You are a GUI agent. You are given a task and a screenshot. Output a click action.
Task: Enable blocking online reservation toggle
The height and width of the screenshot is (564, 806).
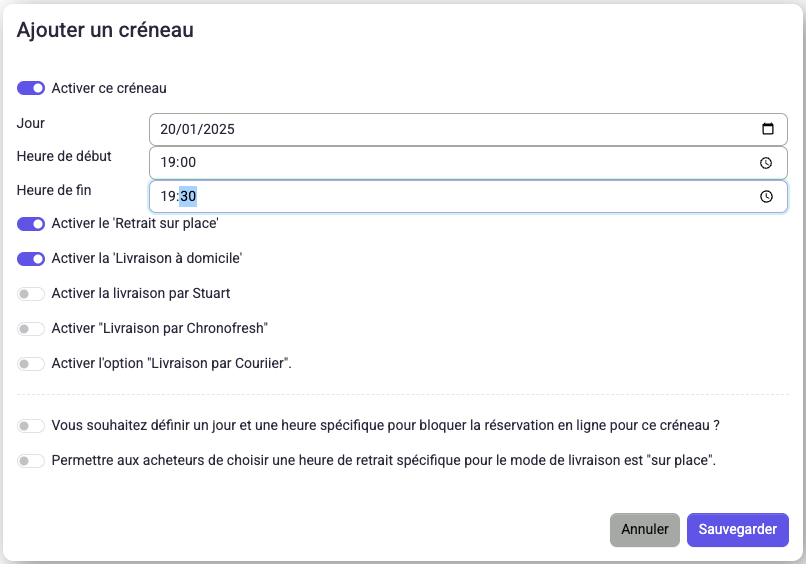31,426
